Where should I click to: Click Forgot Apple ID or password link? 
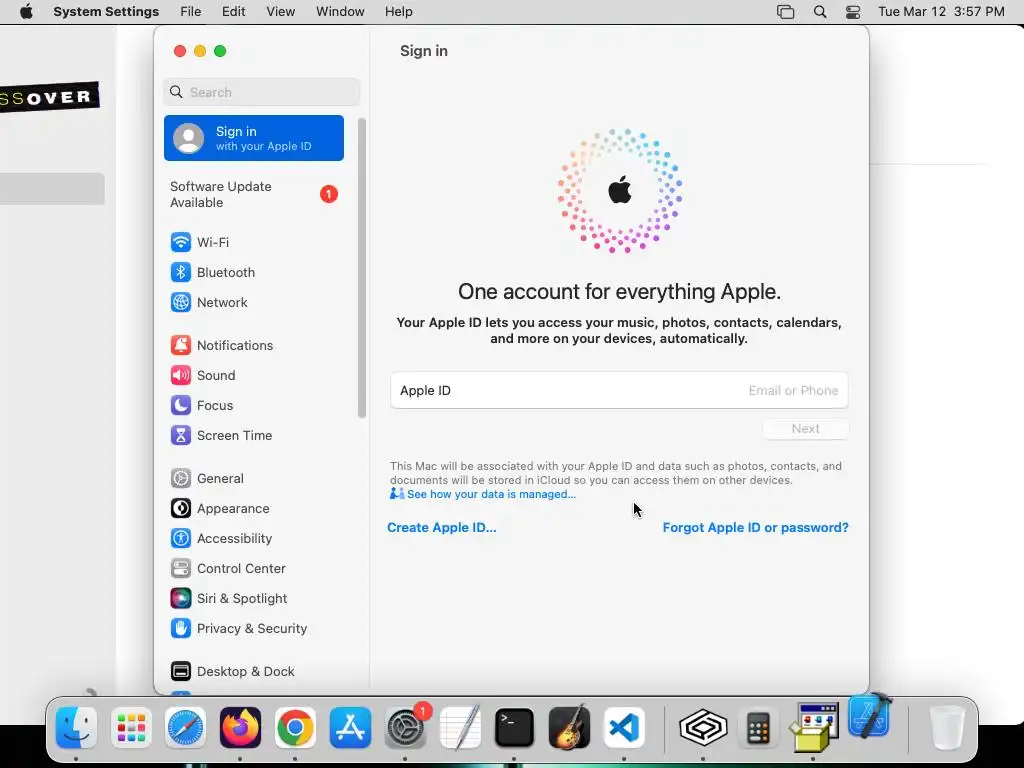[756, 528]
